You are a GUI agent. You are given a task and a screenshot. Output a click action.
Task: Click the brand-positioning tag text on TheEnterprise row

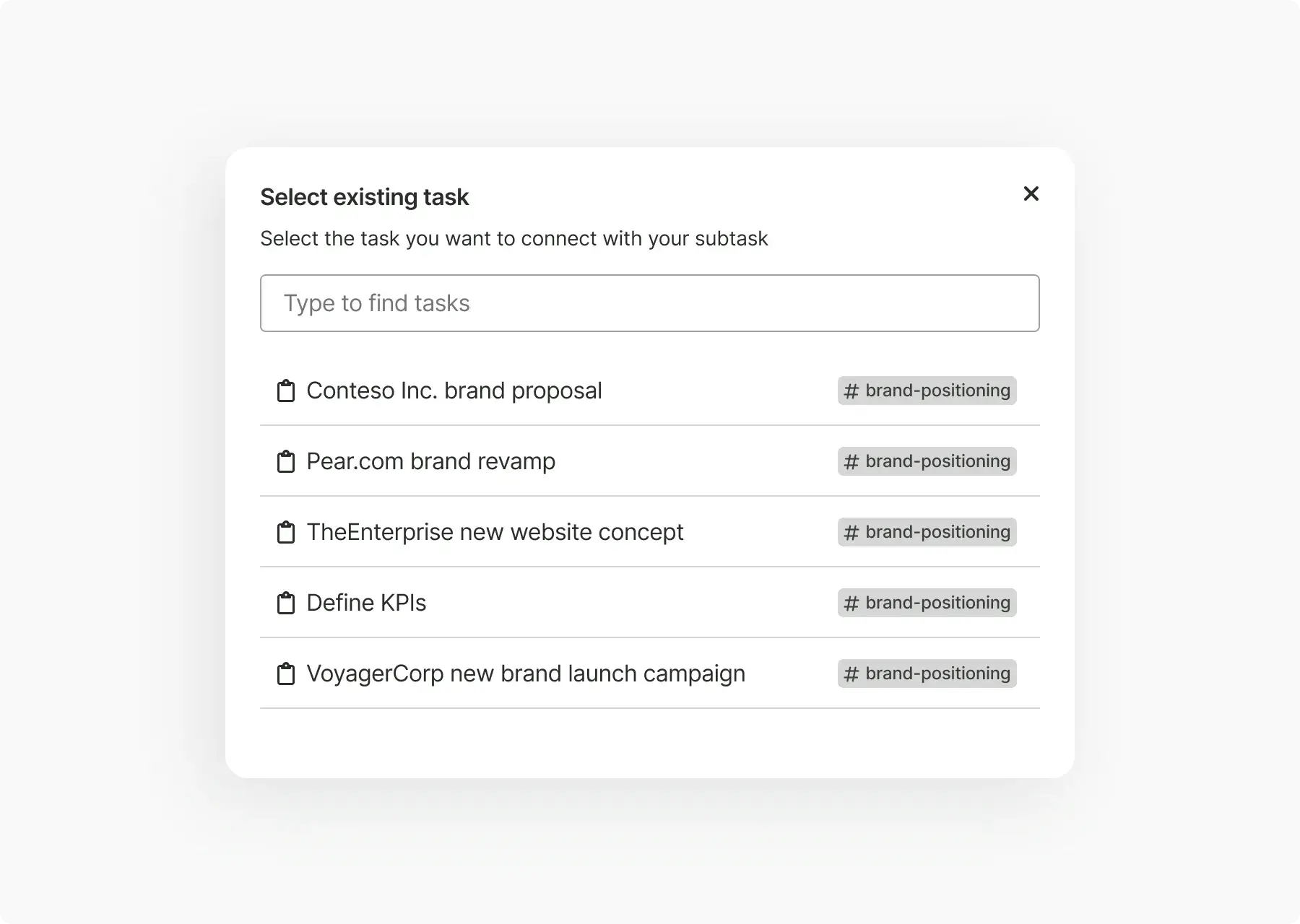tap(937, 532)
